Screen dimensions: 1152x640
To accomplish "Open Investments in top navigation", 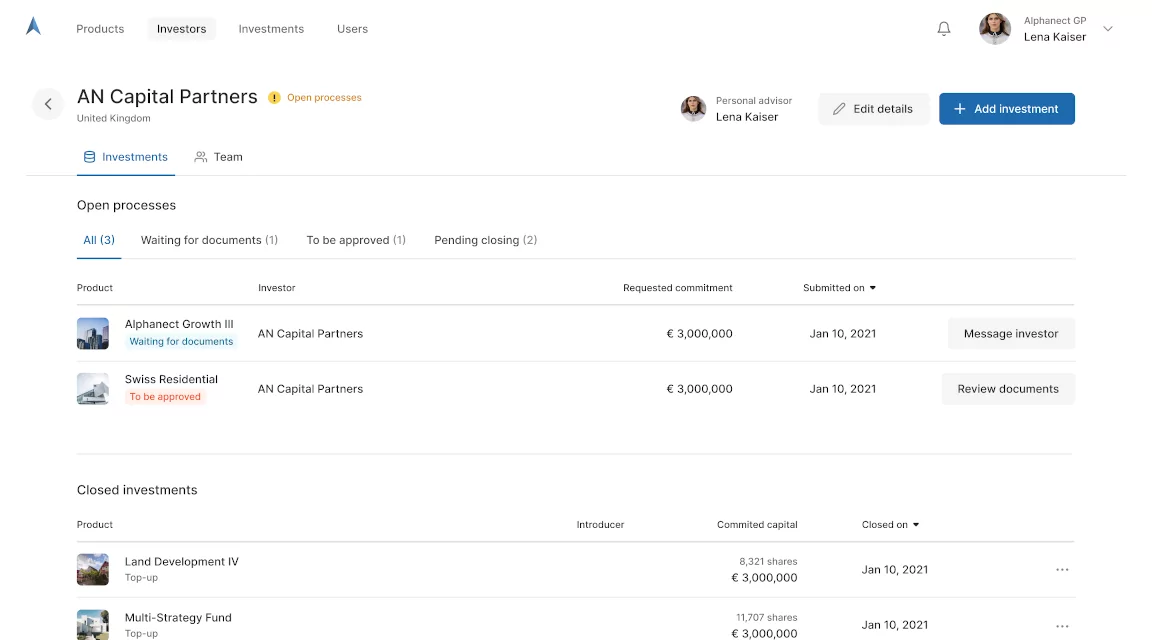I will [271, 29].
